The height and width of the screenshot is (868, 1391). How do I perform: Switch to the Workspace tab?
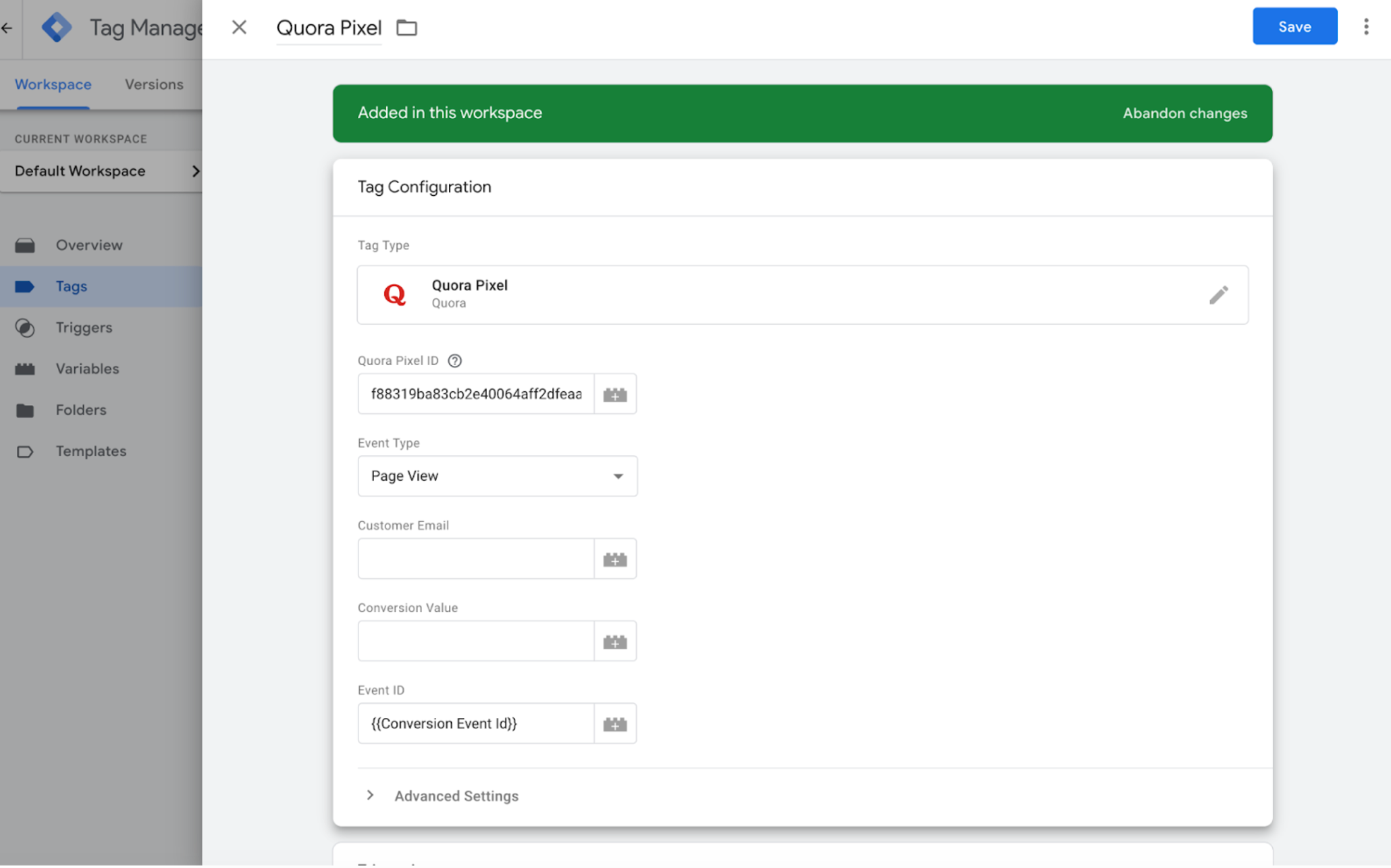pos(53,84)
